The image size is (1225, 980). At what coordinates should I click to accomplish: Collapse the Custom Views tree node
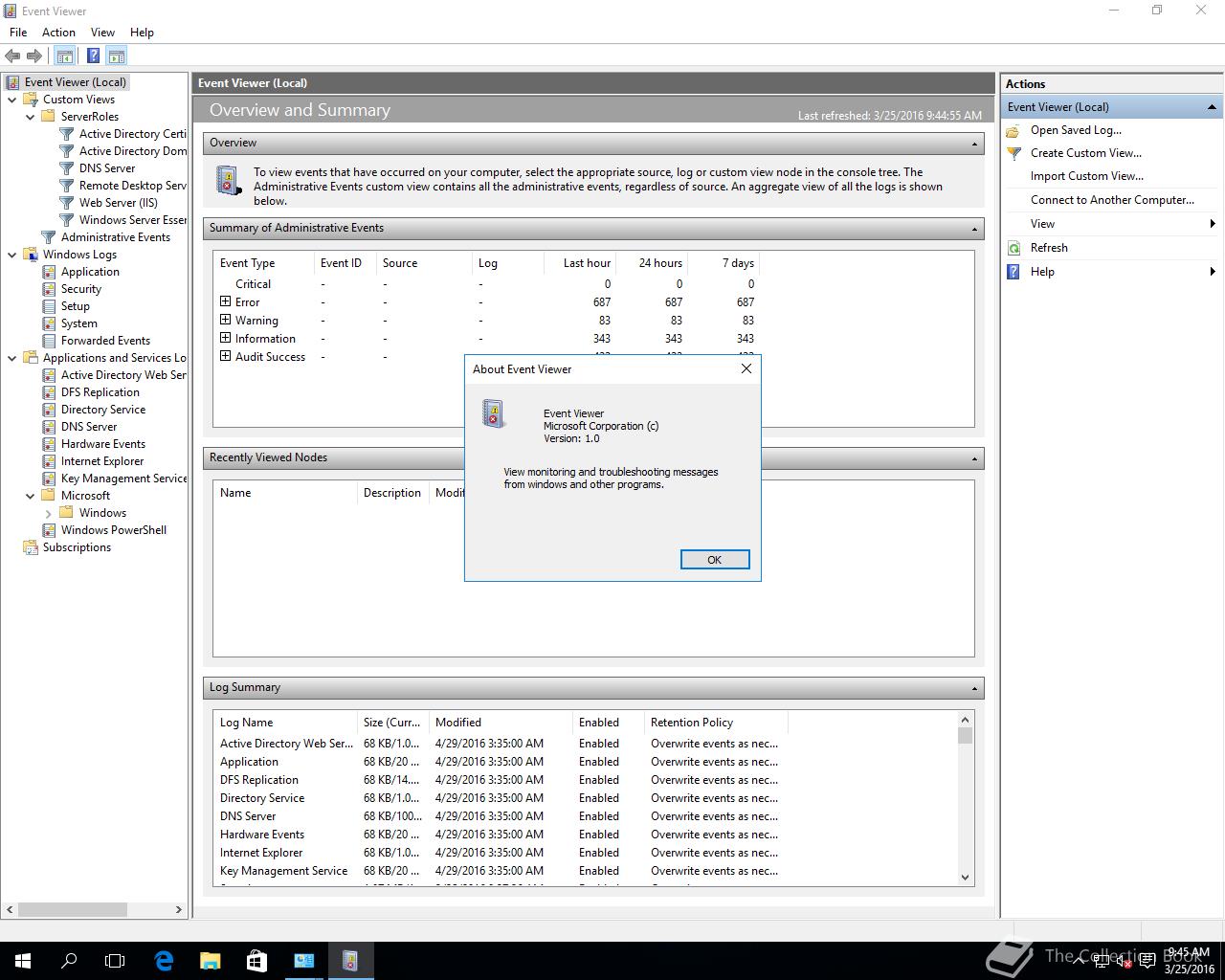tap(12, 100)
